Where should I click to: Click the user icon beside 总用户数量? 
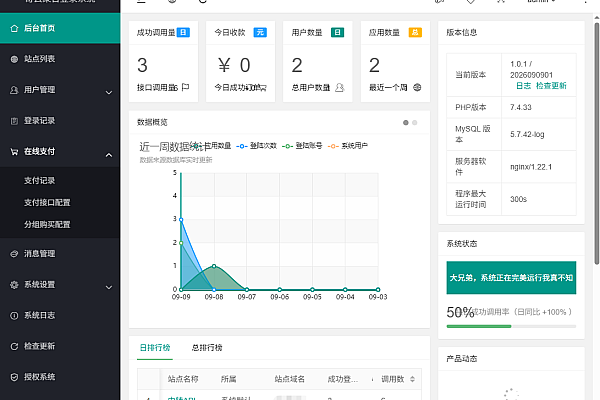[339, 88]
